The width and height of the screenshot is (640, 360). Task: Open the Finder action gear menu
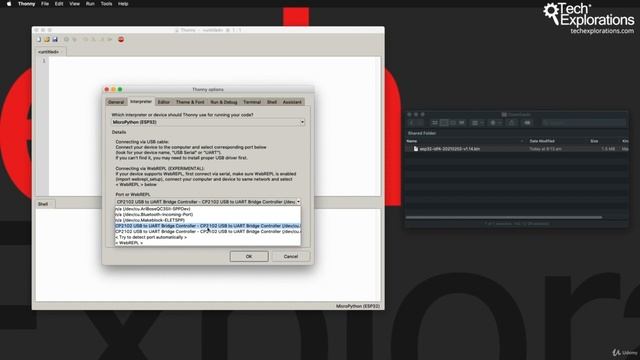(495, 123)
